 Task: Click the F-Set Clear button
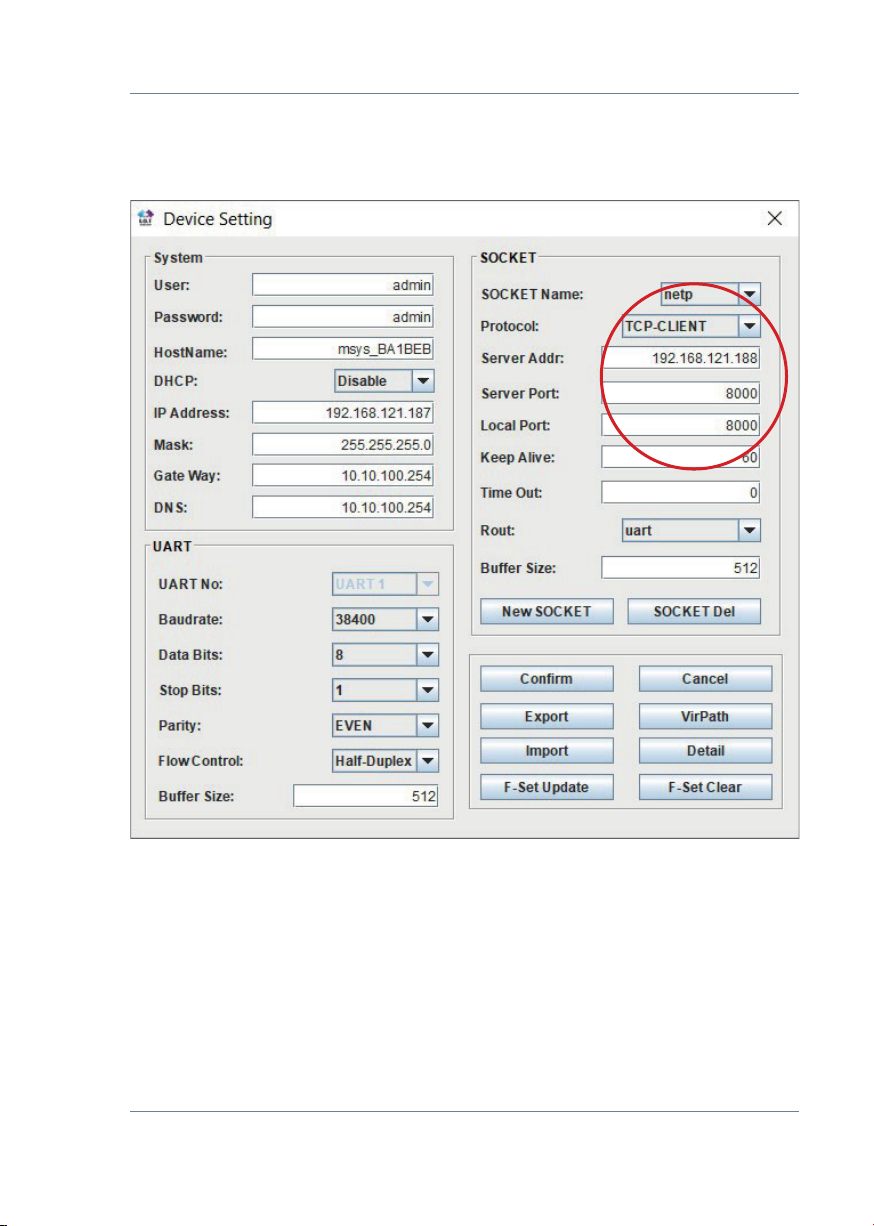coord(705,787)
